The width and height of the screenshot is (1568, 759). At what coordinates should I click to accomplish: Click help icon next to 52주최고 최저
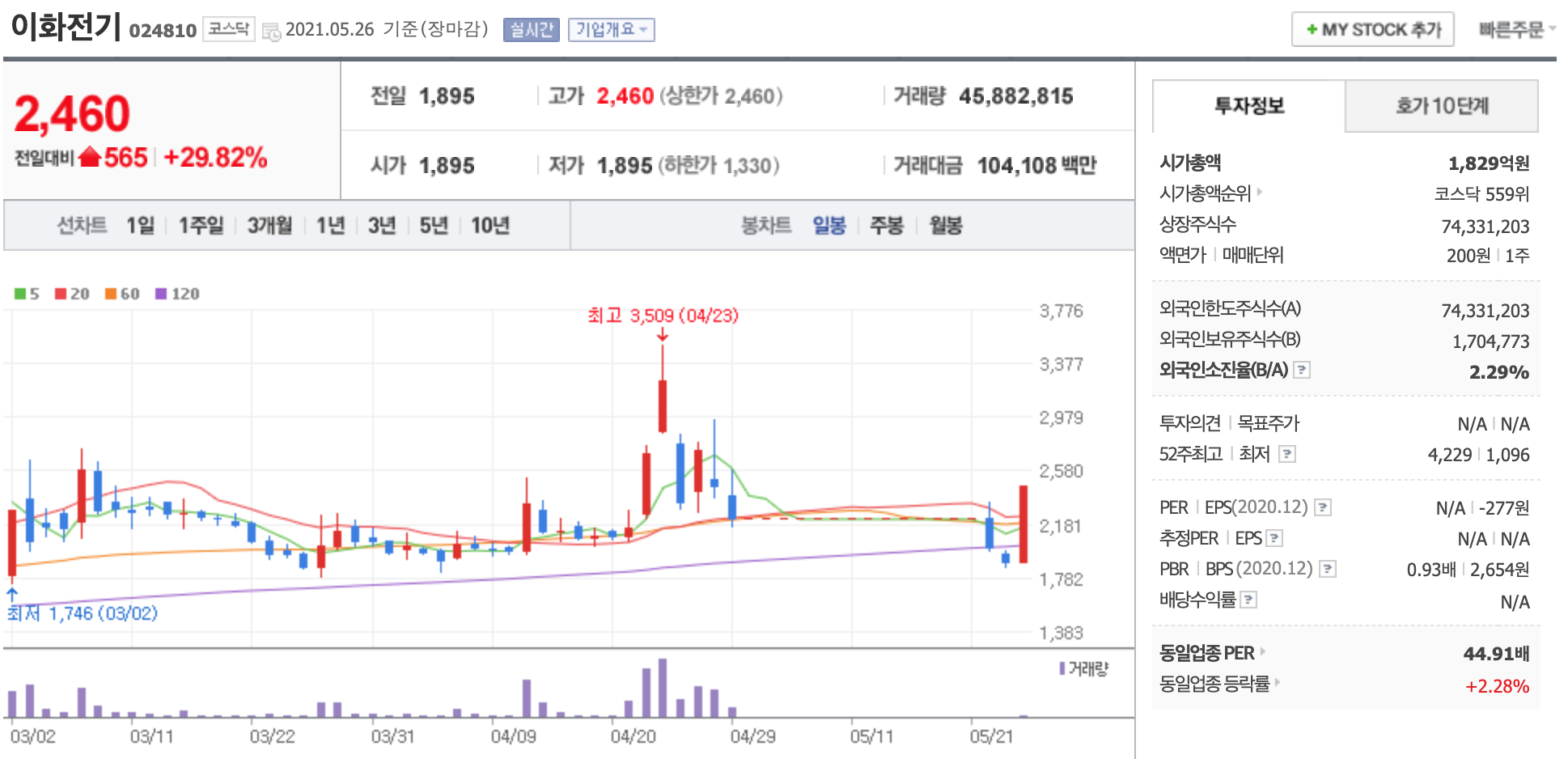[x=1287, y=454]
